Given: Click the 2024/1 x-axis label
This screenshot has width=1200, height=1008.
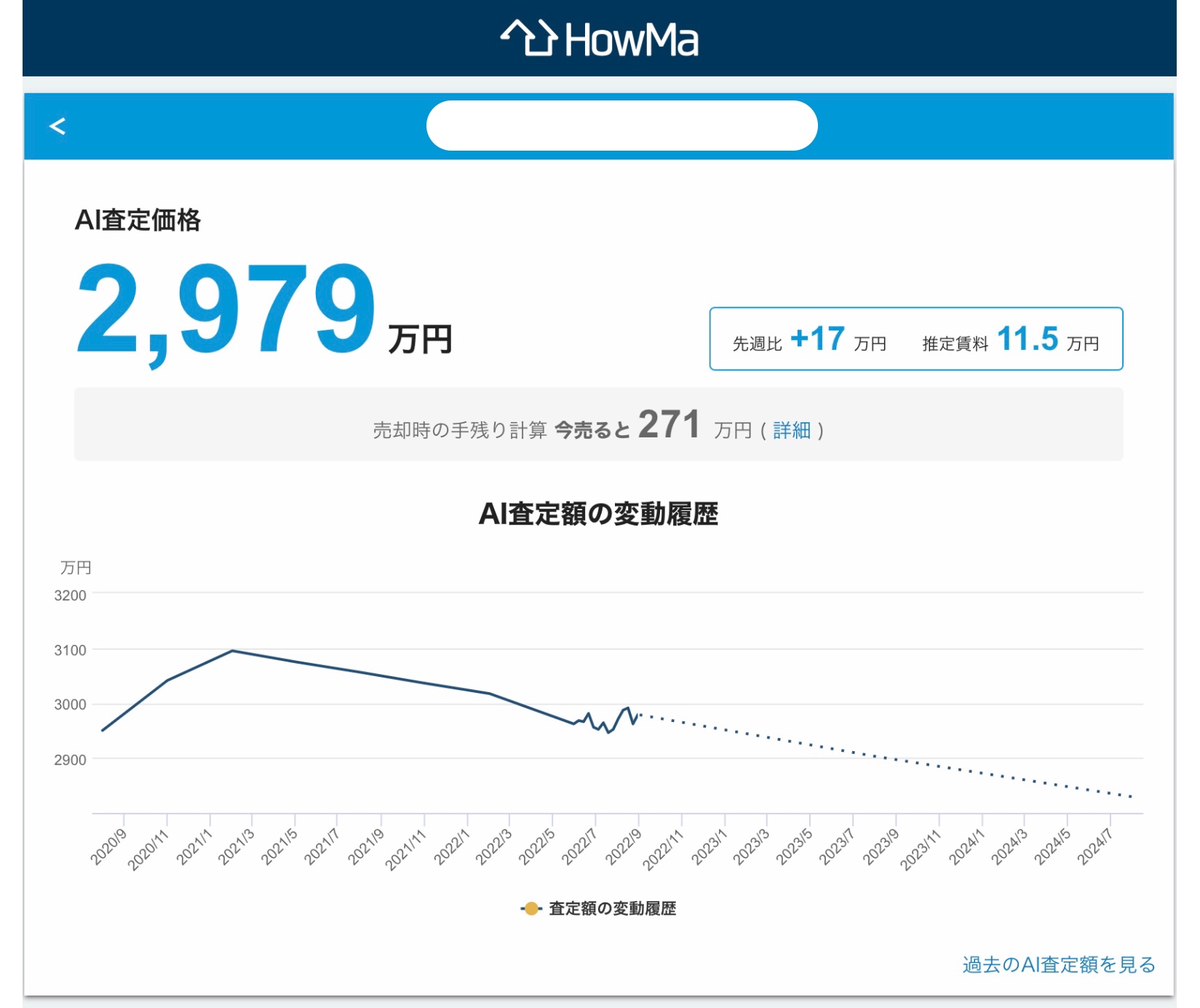Looking at the screenshot, I should [967, 847].
